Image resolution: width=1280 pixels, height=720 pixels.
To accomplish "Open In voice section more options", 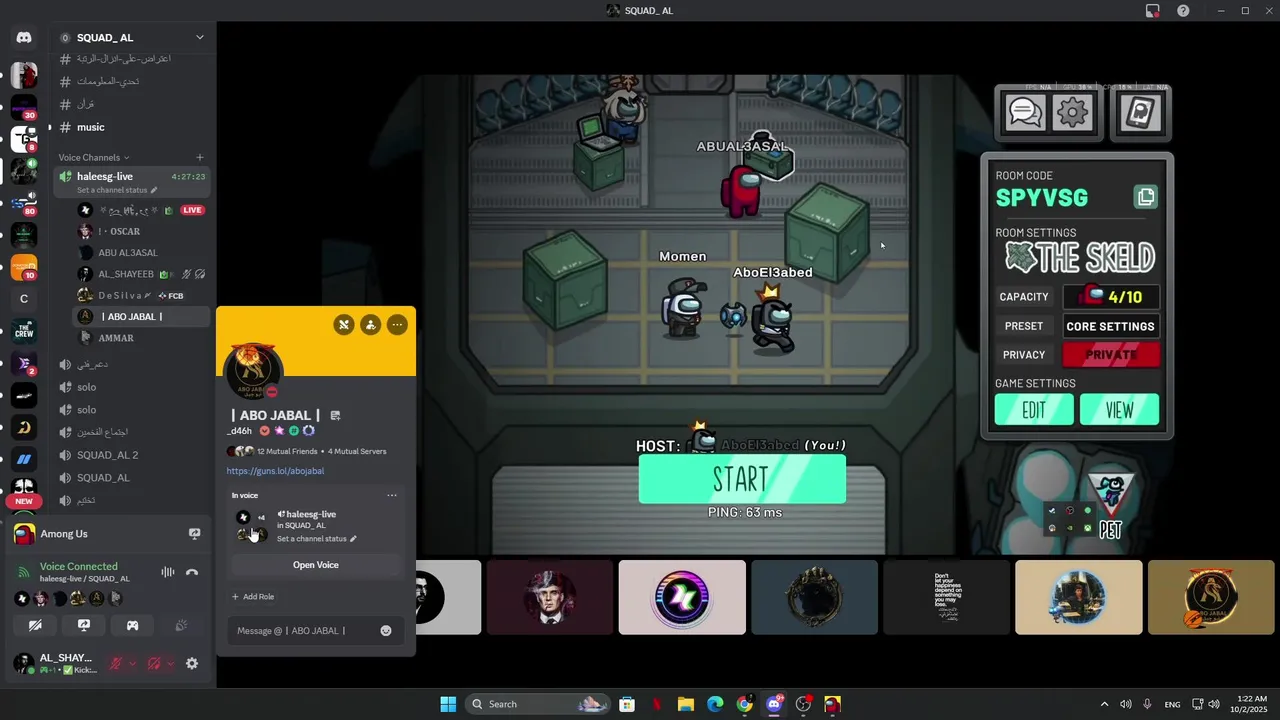I will [x=392, y=495].
